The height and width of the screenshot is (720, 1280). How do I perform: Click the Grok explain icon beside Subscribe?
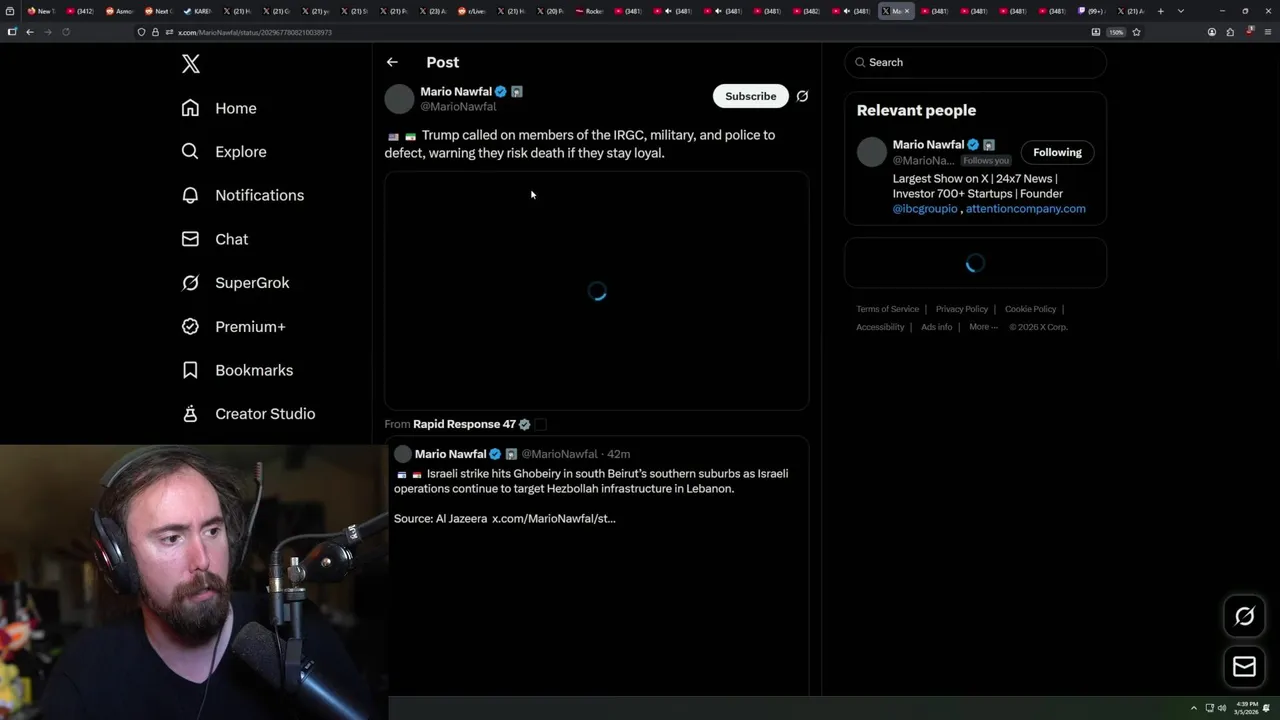[x=802, y=96]
